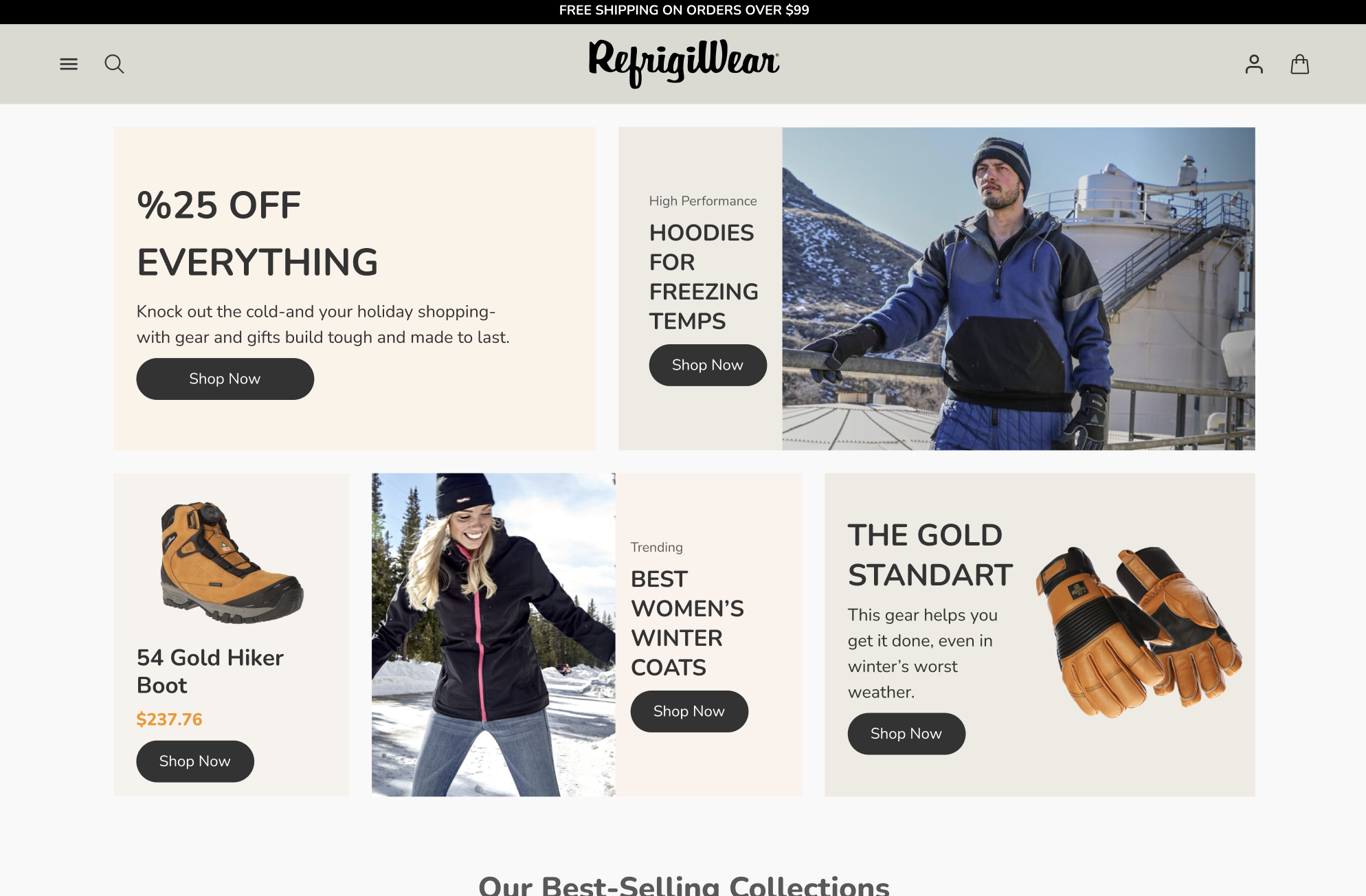Viewport: 1366px width, 896px height.
Task: Click the search magnifier icon
Action: tap(114, 64)
